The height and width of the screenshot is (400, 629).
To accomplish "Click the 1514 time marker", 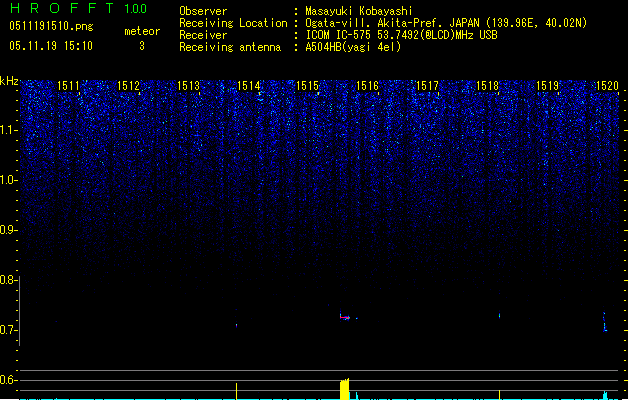I will coord(248,86).
